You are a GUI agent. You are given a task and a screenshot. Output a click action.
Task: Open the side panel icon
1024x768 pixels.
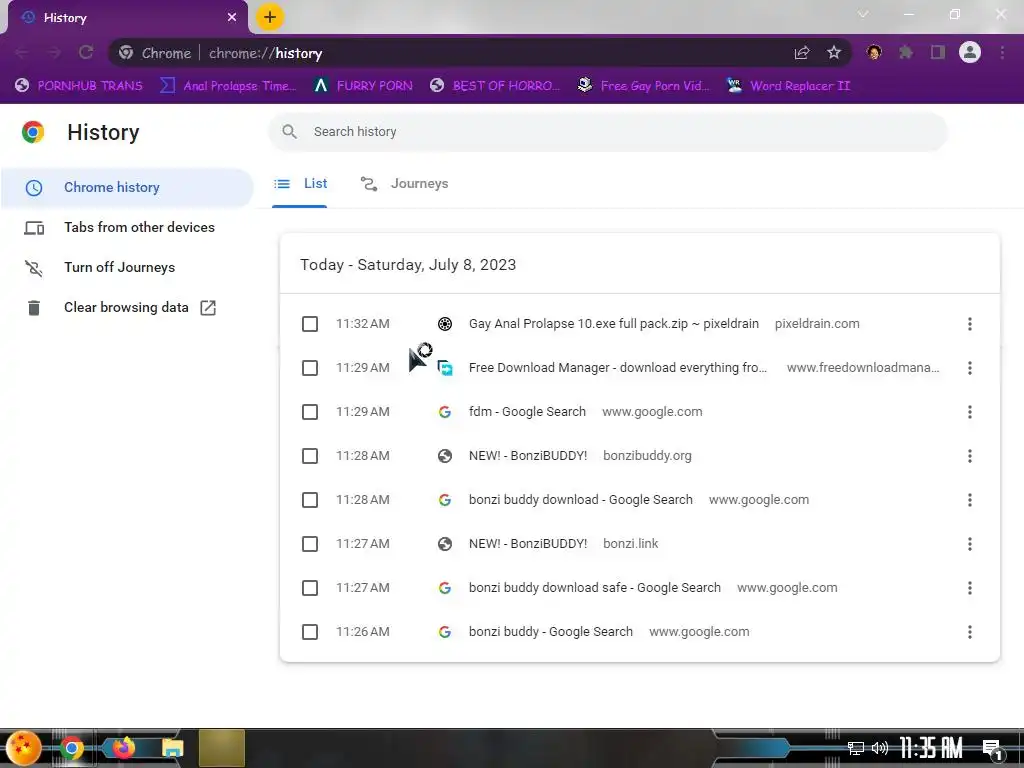[x=938, y=52]
